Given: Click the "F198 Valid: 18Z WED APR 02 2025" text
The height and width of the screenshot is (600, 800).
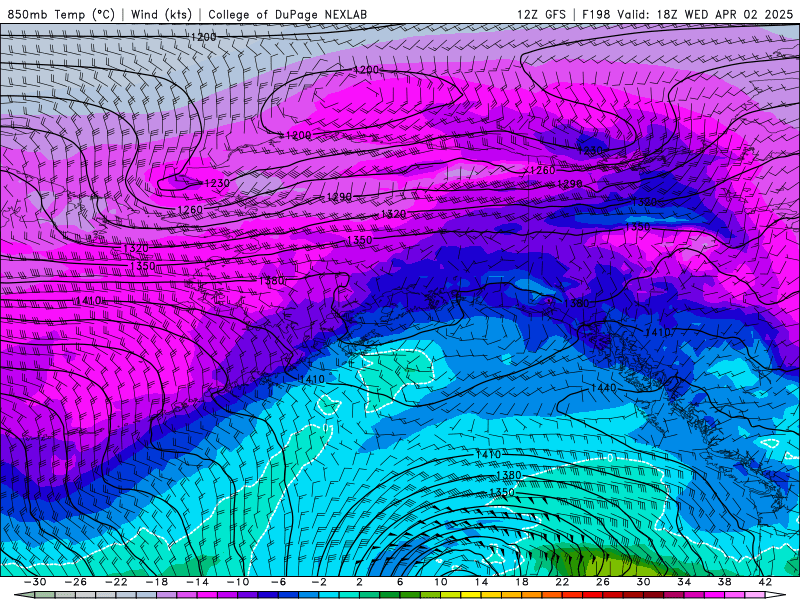Looking at the screenshot, I should (x=687, y=14).
